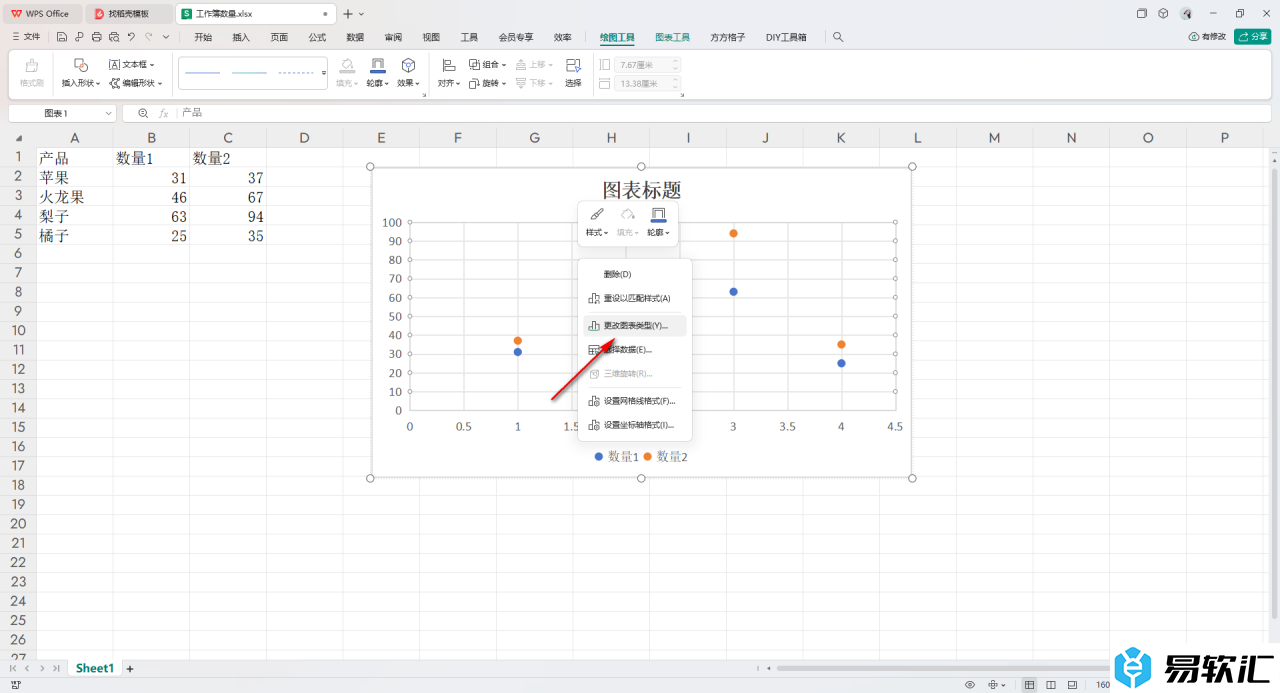
Task: Choose Format Axis (设置坐标轴格式)
Action: (x=635, y=425)
